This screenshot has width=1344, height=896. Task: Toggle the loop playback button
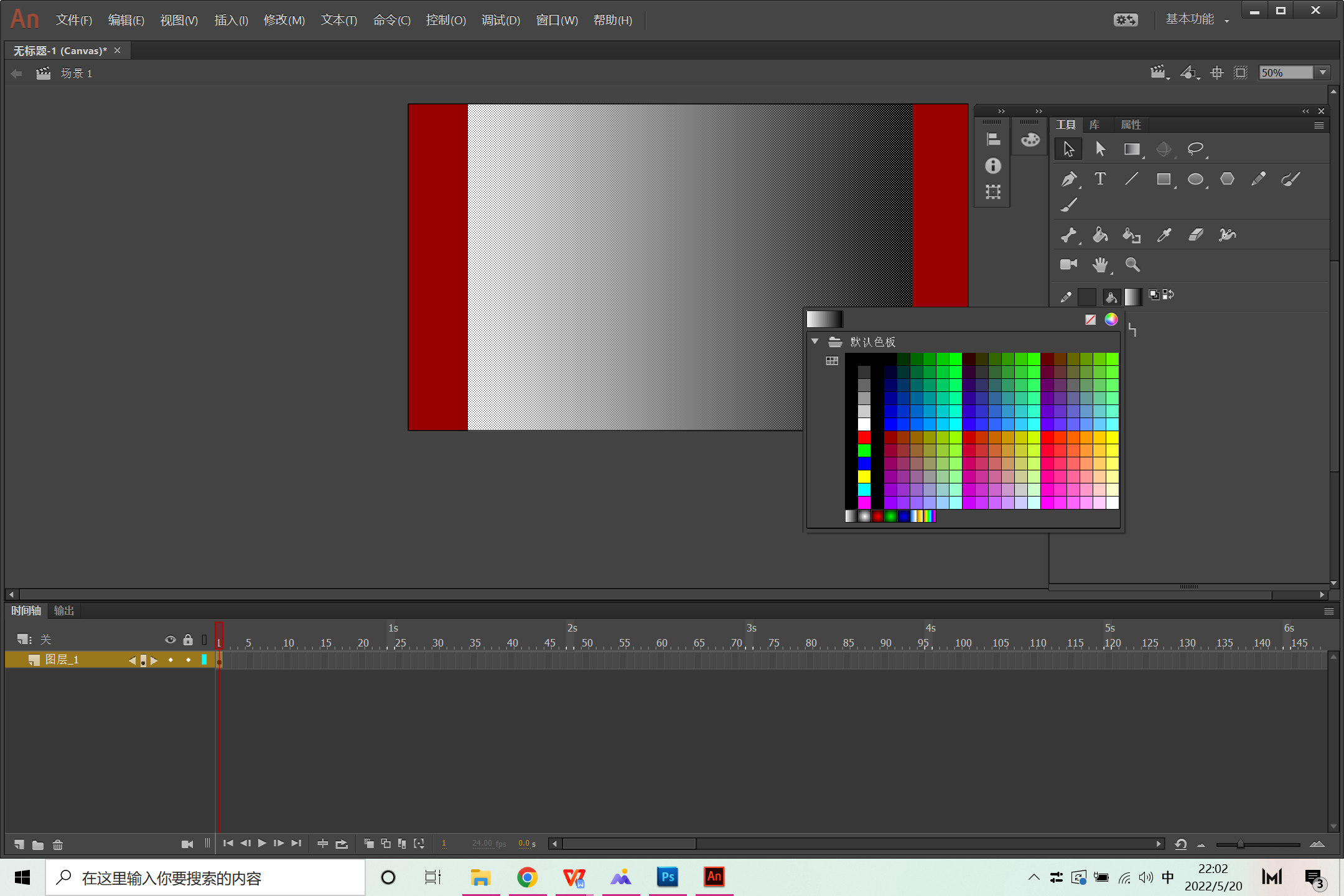[342, 844]
